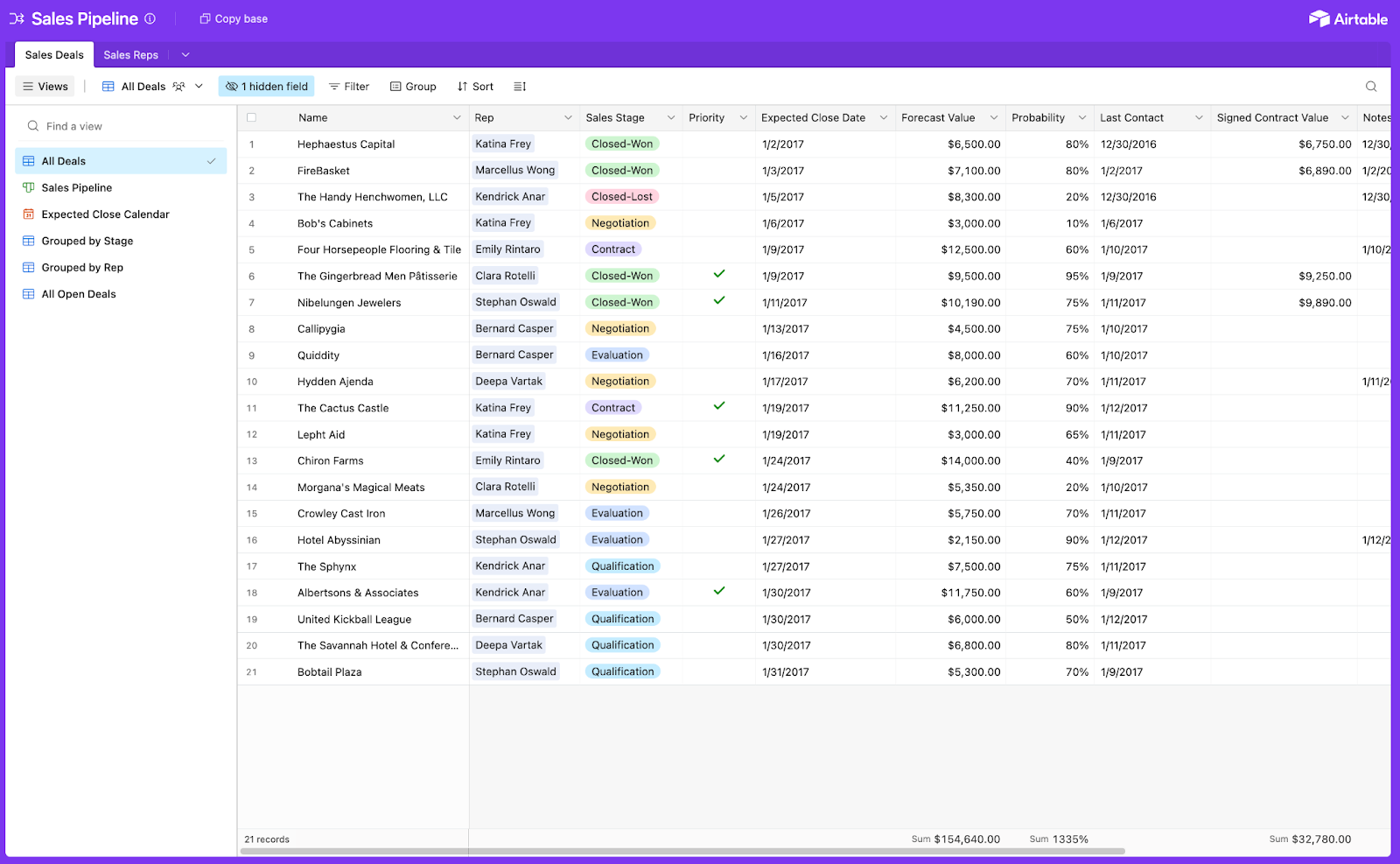The image size is (1400, 864).
Task: Toggle the Priority check for Nibelungen Jewelers
Action: click(x=719, y=300)
